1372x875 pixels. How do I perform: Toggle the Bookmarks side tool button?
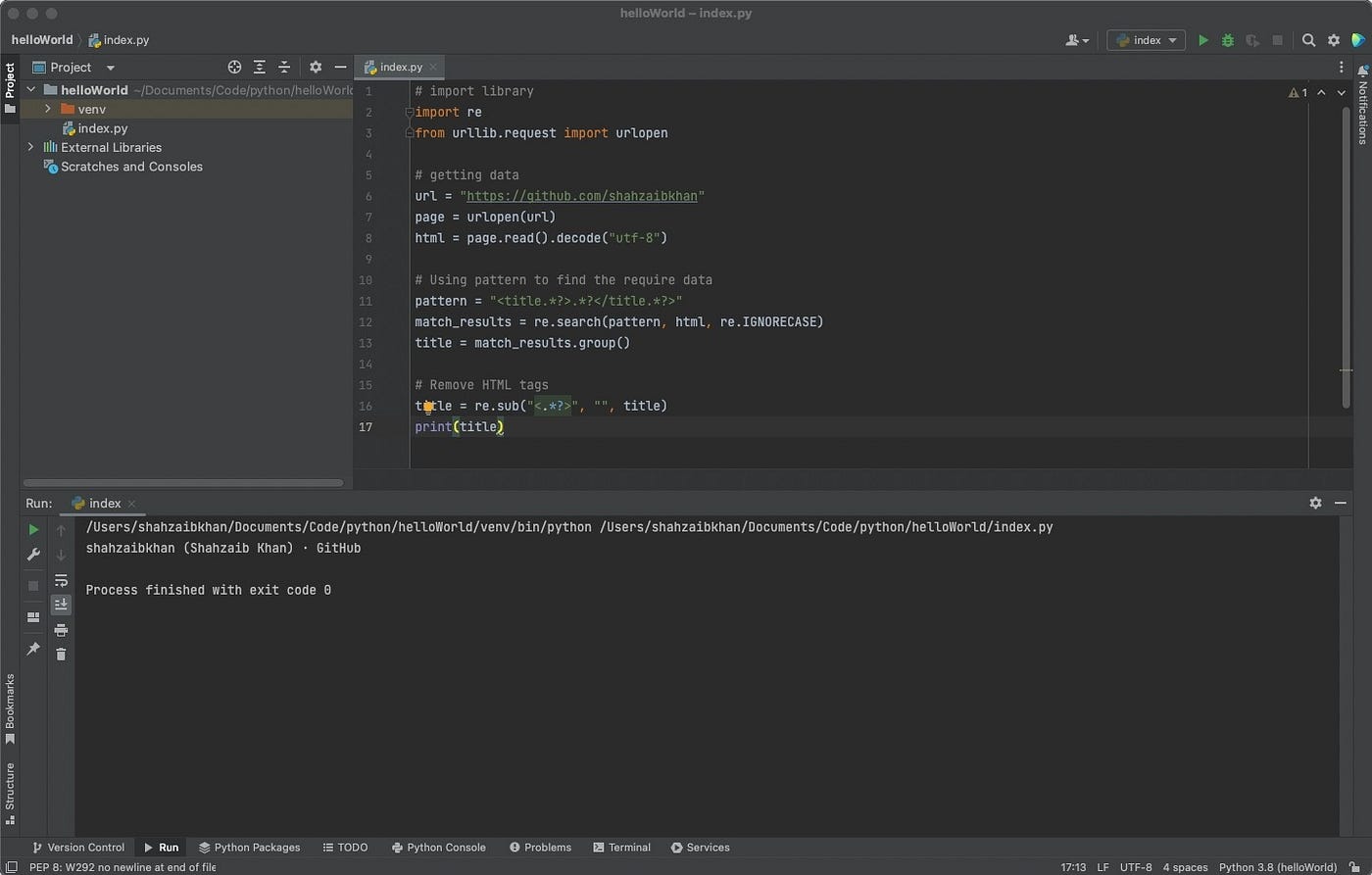click(10, 708)
